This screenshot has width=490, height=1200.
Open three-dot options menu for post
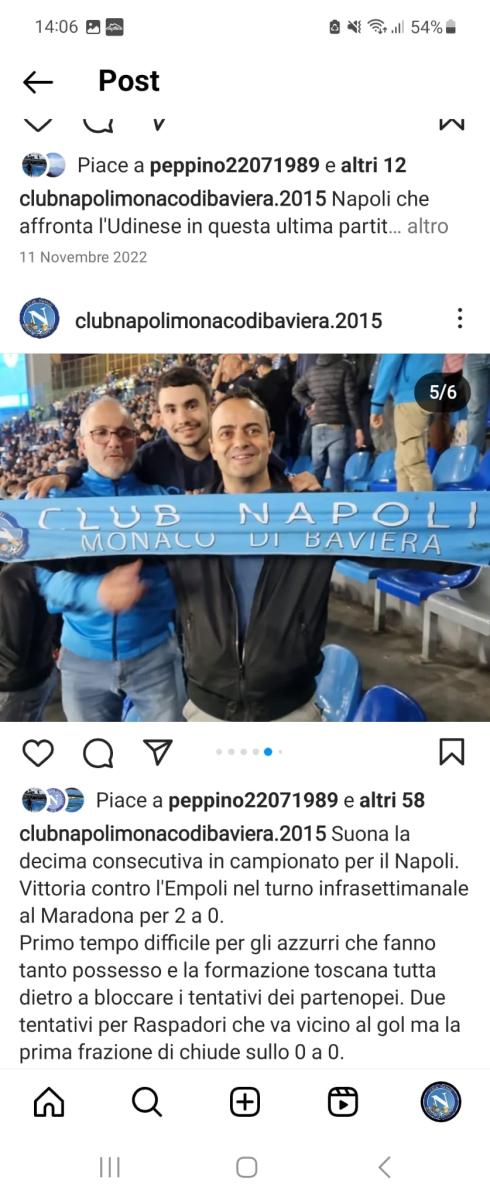coord(460,319)
